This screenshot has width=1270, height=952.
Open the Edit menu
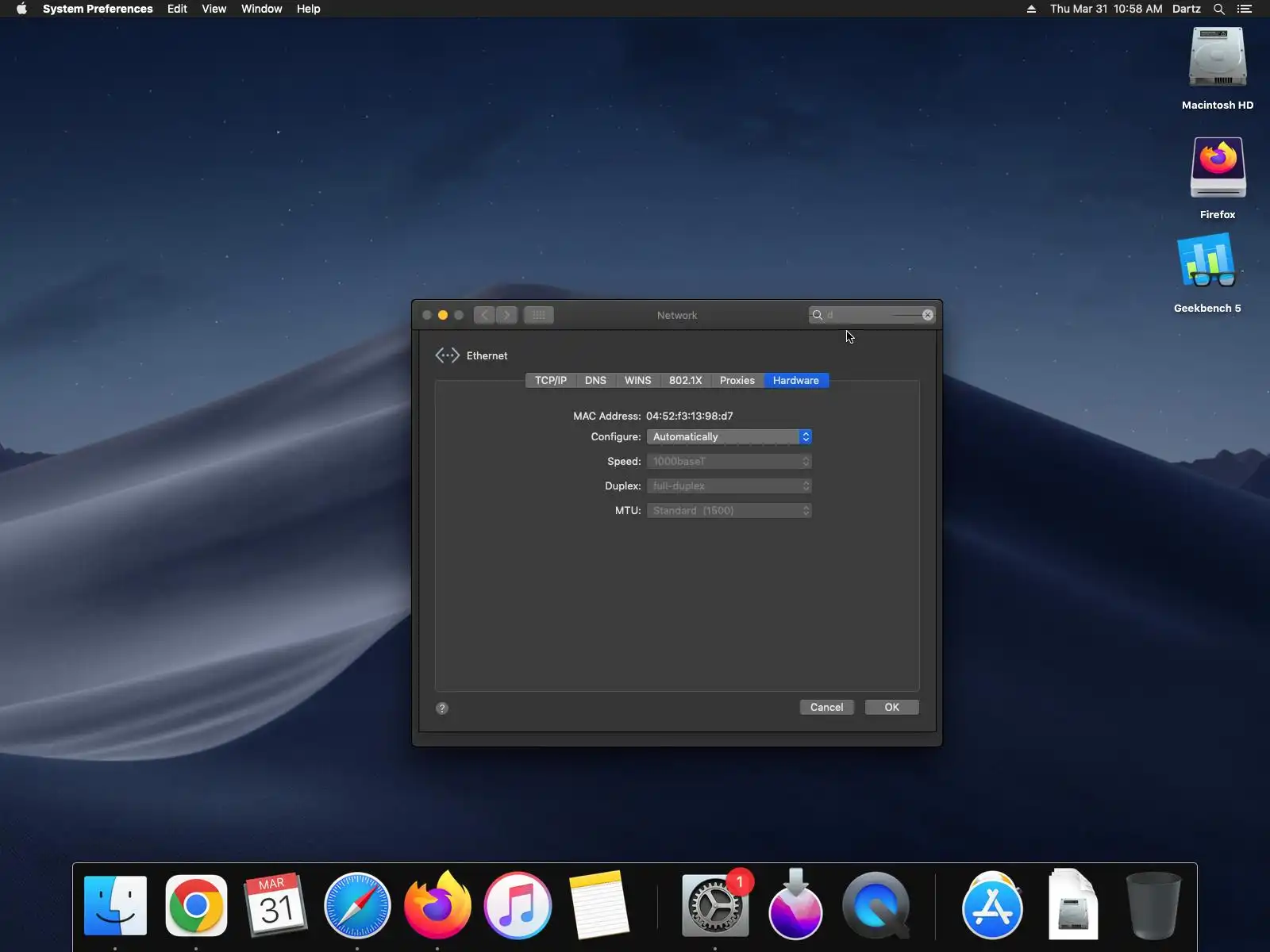click(x=177, y=9)
